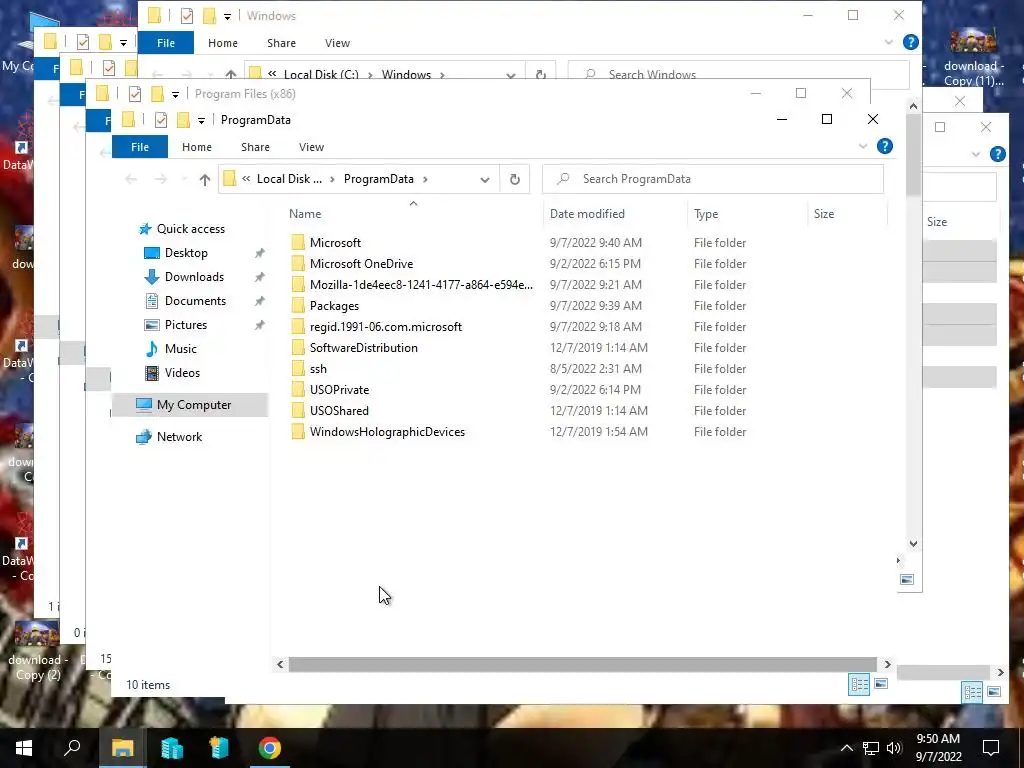Open the Home tab in ProgramData
The height and width of the screenshot is (768, 1024).
point(197,147)
